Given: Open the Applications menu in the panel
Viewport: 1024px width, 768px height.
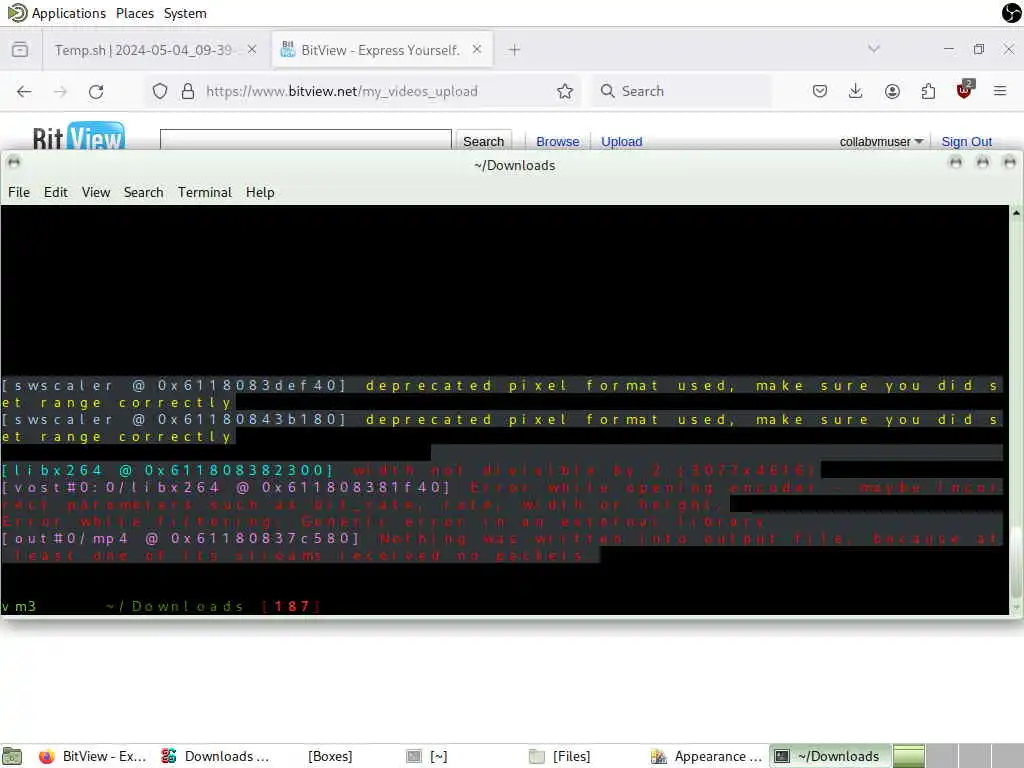Looking at the screenshot, I should tap(57, 13).
